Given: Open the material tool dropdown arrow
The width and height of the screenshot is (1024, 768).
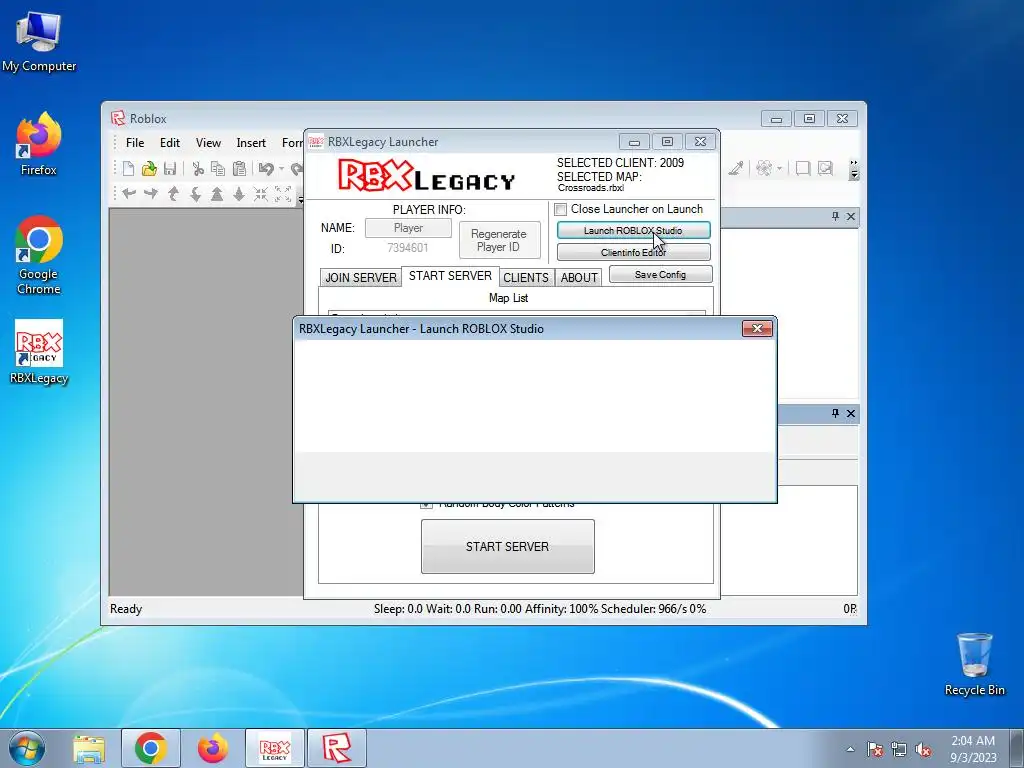Looking at the screenshot, I should coord(780,168).
